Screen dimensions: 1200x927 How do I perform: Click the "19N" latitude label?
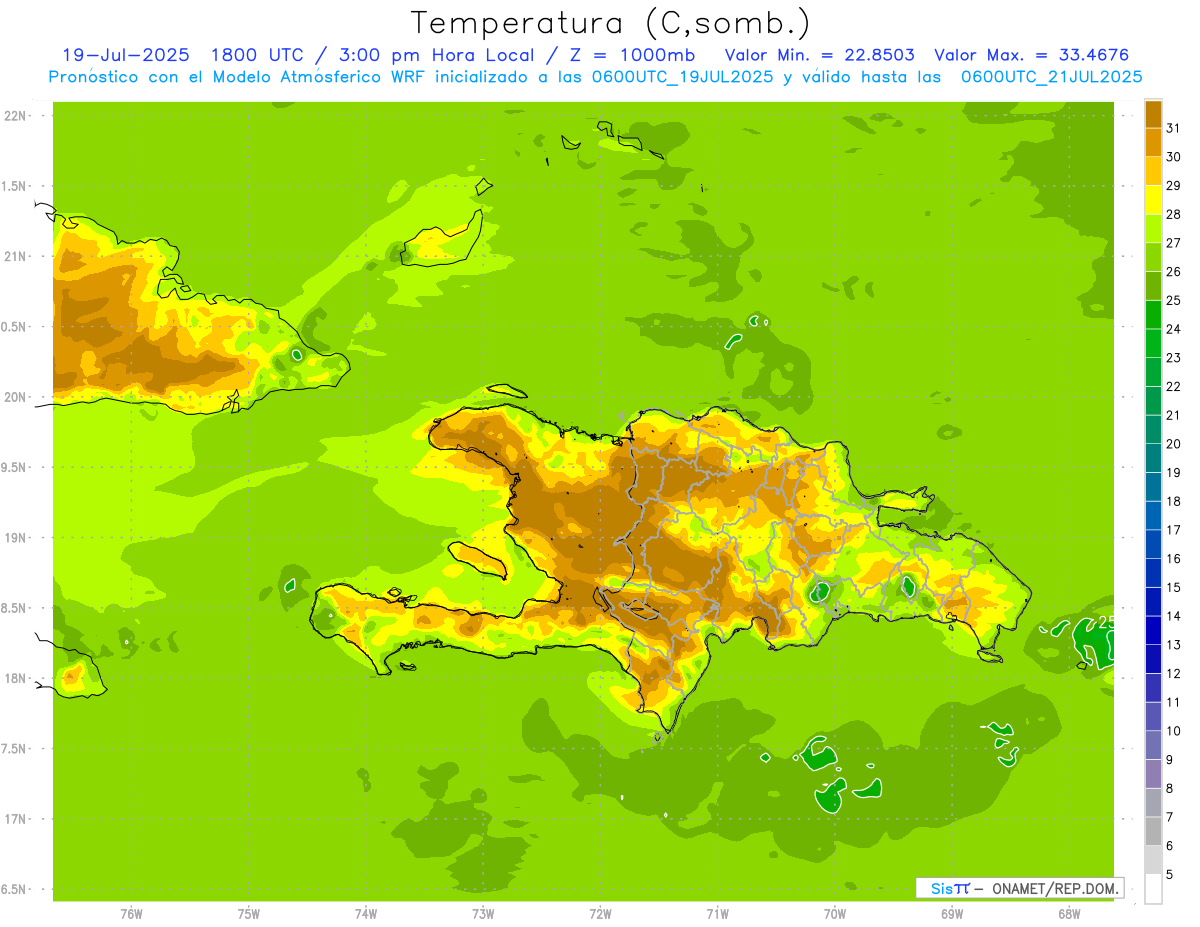point(15,538)
